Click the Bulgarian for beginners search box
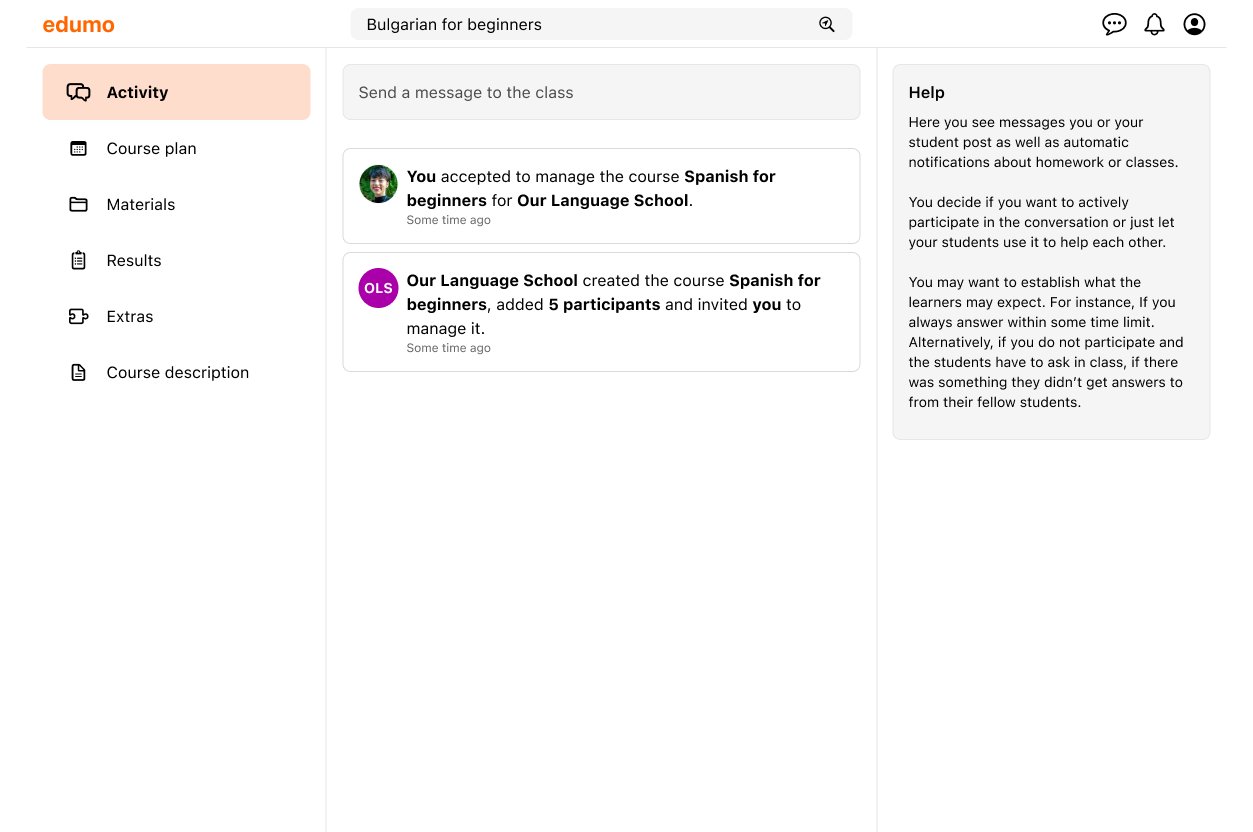The width and height of the screenshot is (1253, 832). 601,24
